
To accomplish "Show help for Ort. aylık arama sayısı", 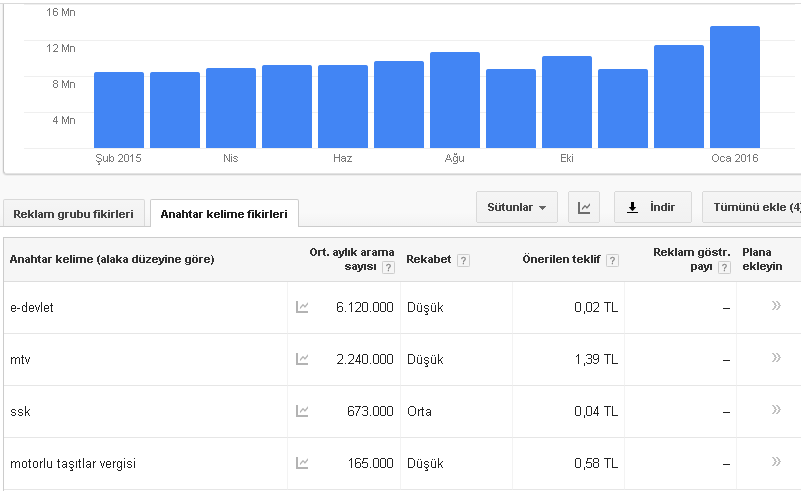I will tap(388, 268).
